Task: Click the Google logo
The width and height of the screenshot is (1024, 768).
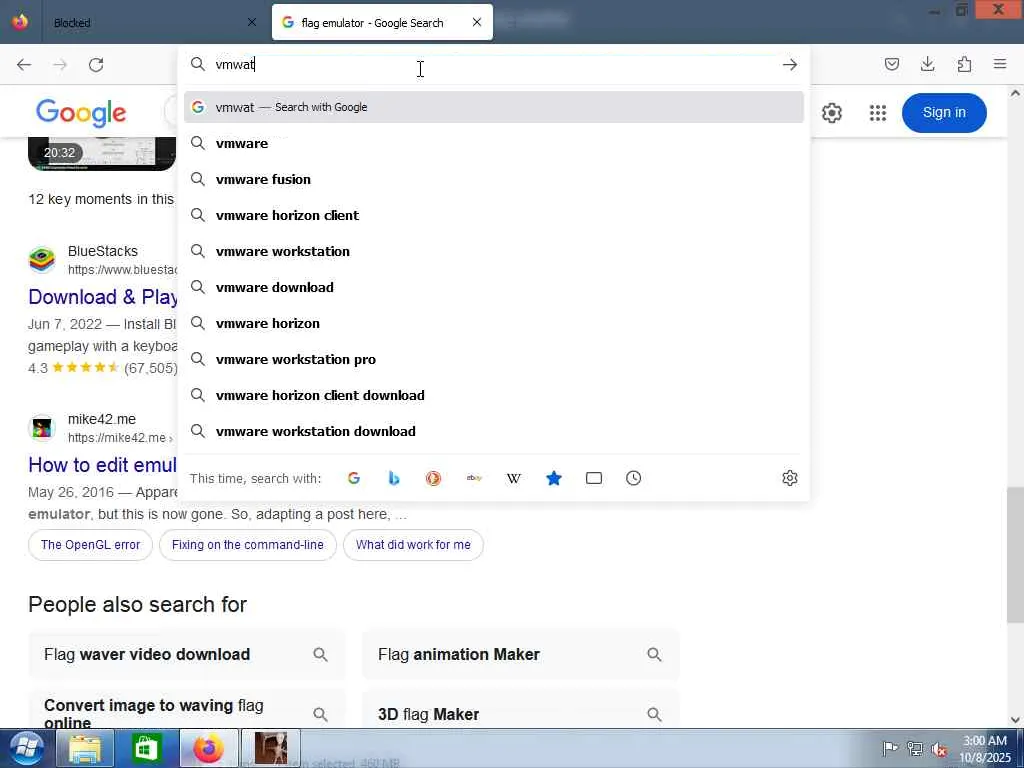Action: click(x=81, y=113)
